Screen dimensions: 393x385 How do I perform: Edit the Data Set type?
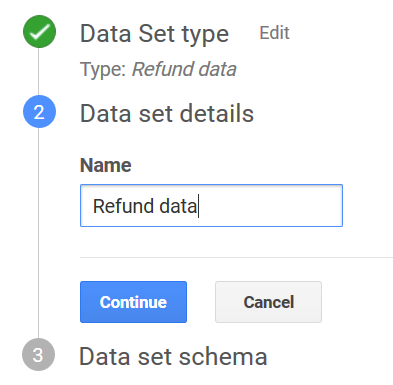pos(274,33)
